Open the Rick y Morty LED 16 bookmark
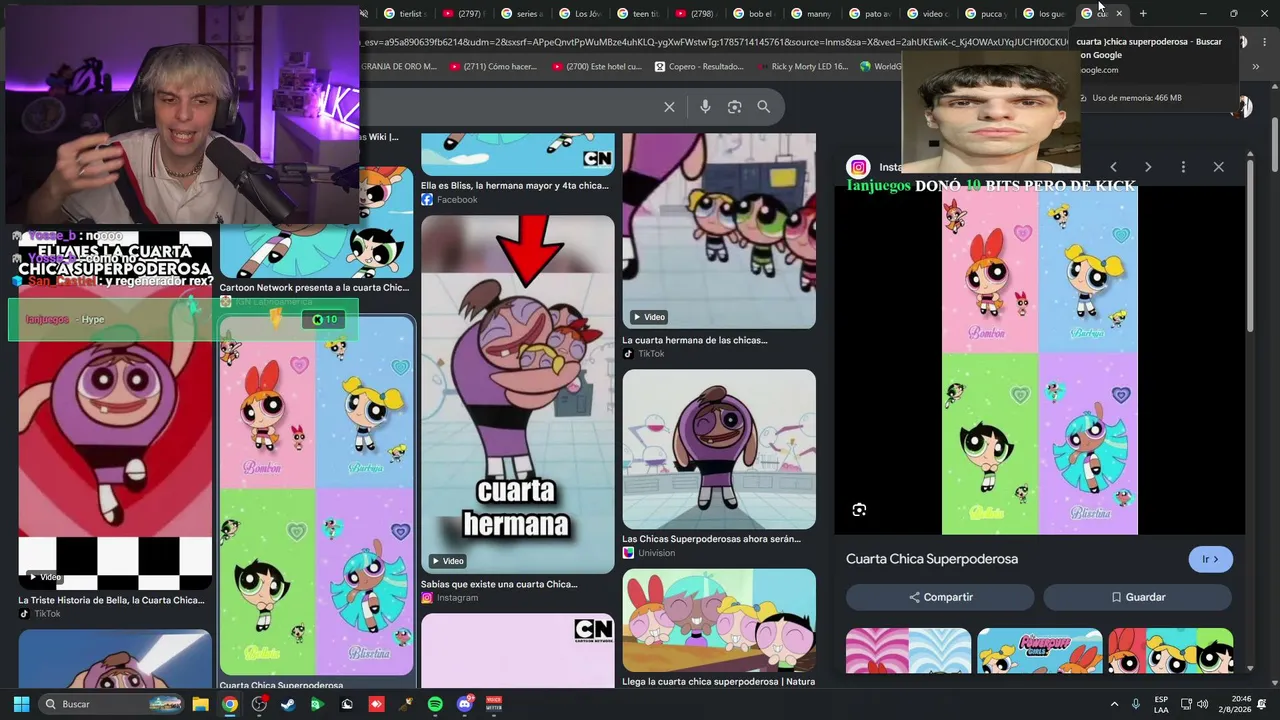Viewport: 1280px width, 720px height. click(x=803, y=67)
